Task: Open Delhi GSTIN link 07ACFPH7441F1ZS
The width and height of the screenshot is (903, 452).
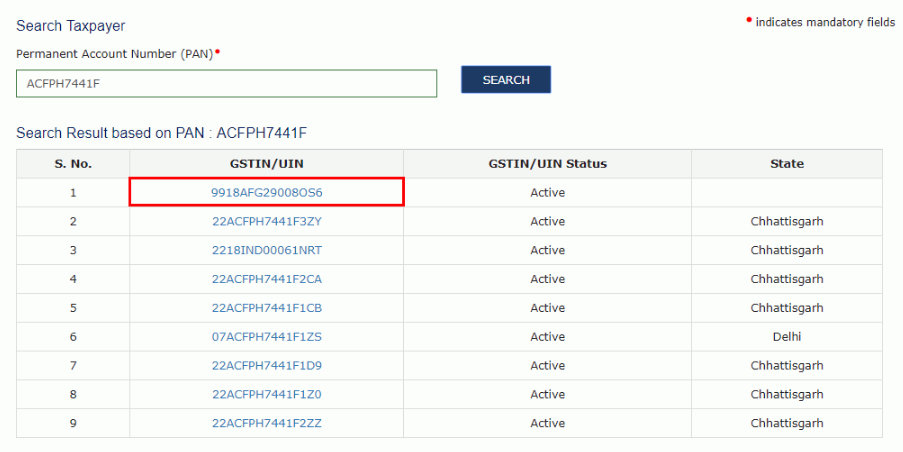Action: [x=267, y=337]
